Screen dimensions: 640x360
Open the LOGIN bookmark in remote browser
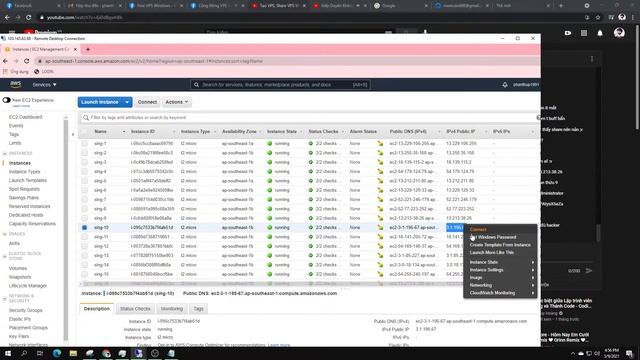tap(44, 71)
